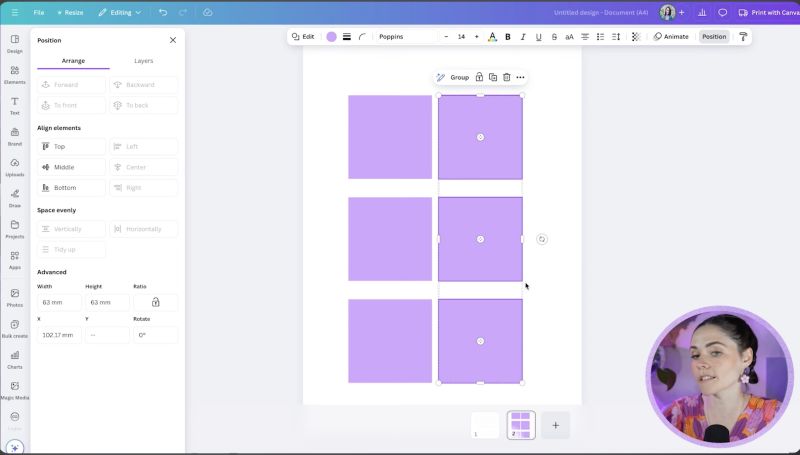Click the cloud save status icon
This screenshot has width=800, height=455.
click(208, 12)
